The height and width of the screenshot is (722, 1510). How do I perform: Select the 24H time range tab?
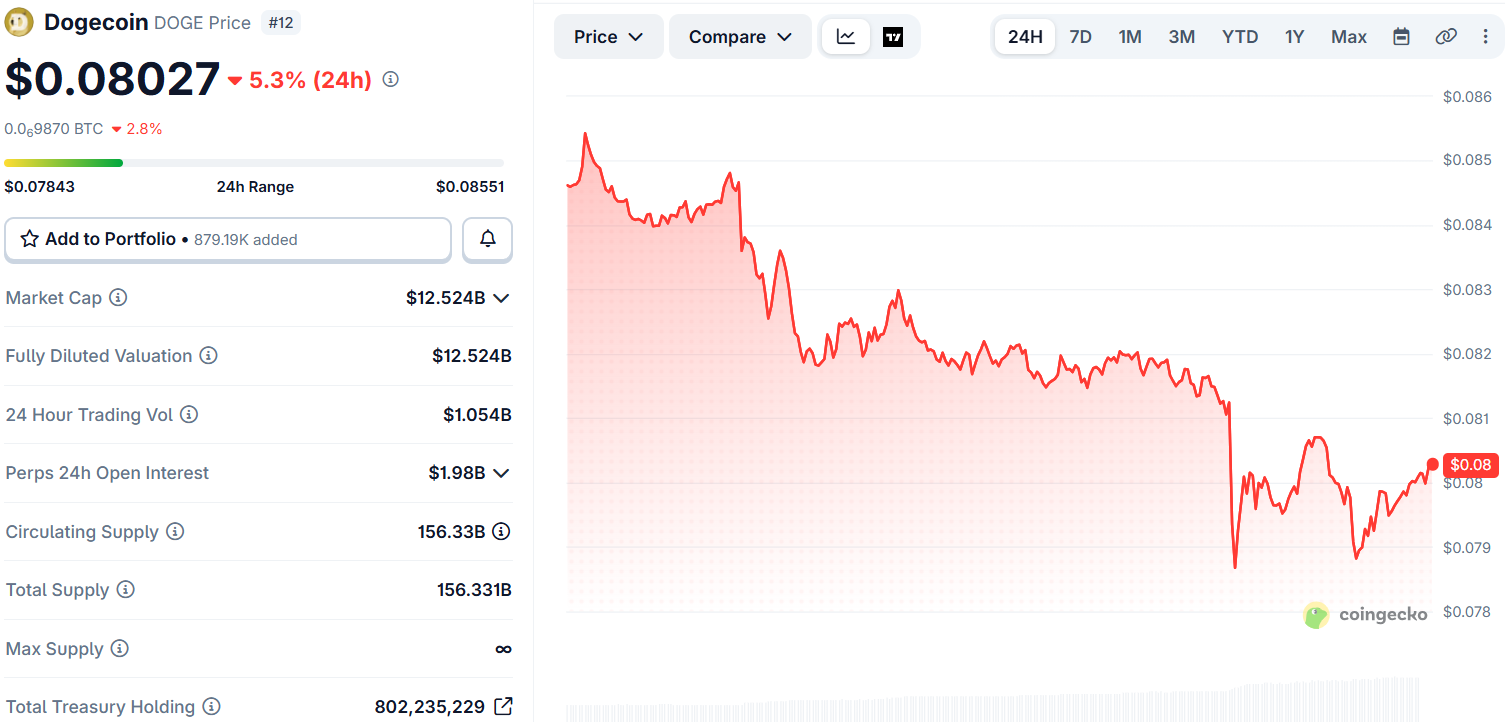(1025, 37)
